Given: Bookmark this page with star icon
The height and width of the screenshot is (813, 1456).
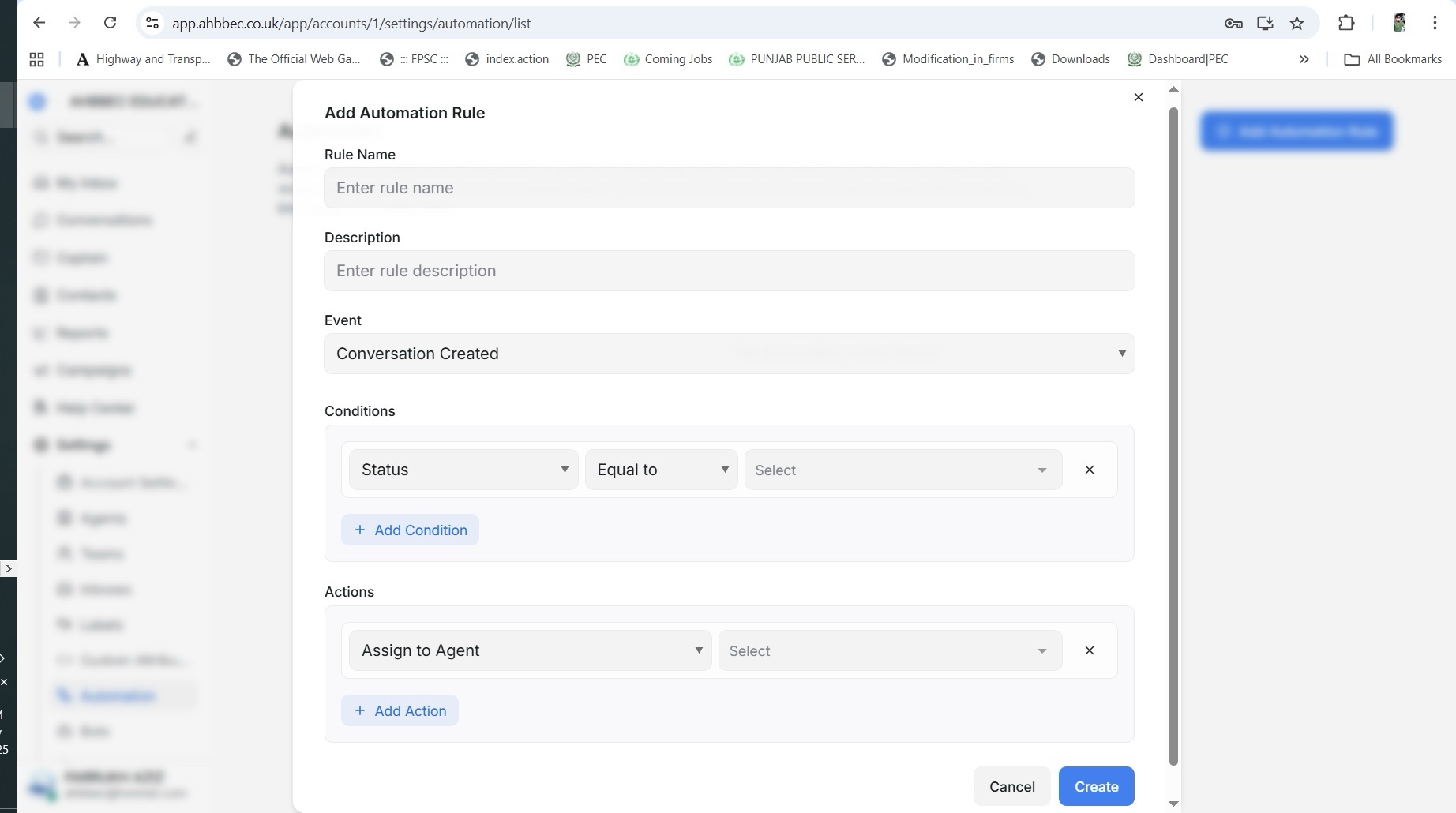Looking at the screenshot, I should click(1297, 23).
